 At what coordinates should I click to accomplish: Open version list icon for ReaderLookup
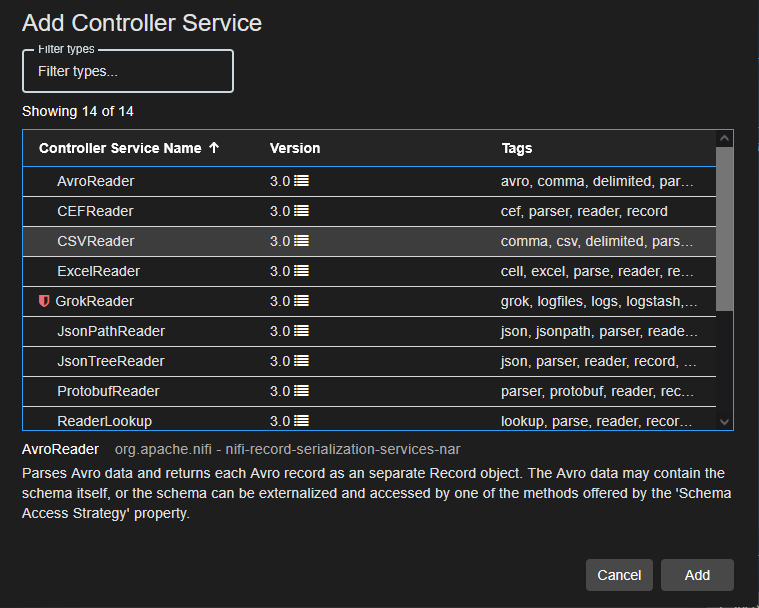(x=301, y=421)
